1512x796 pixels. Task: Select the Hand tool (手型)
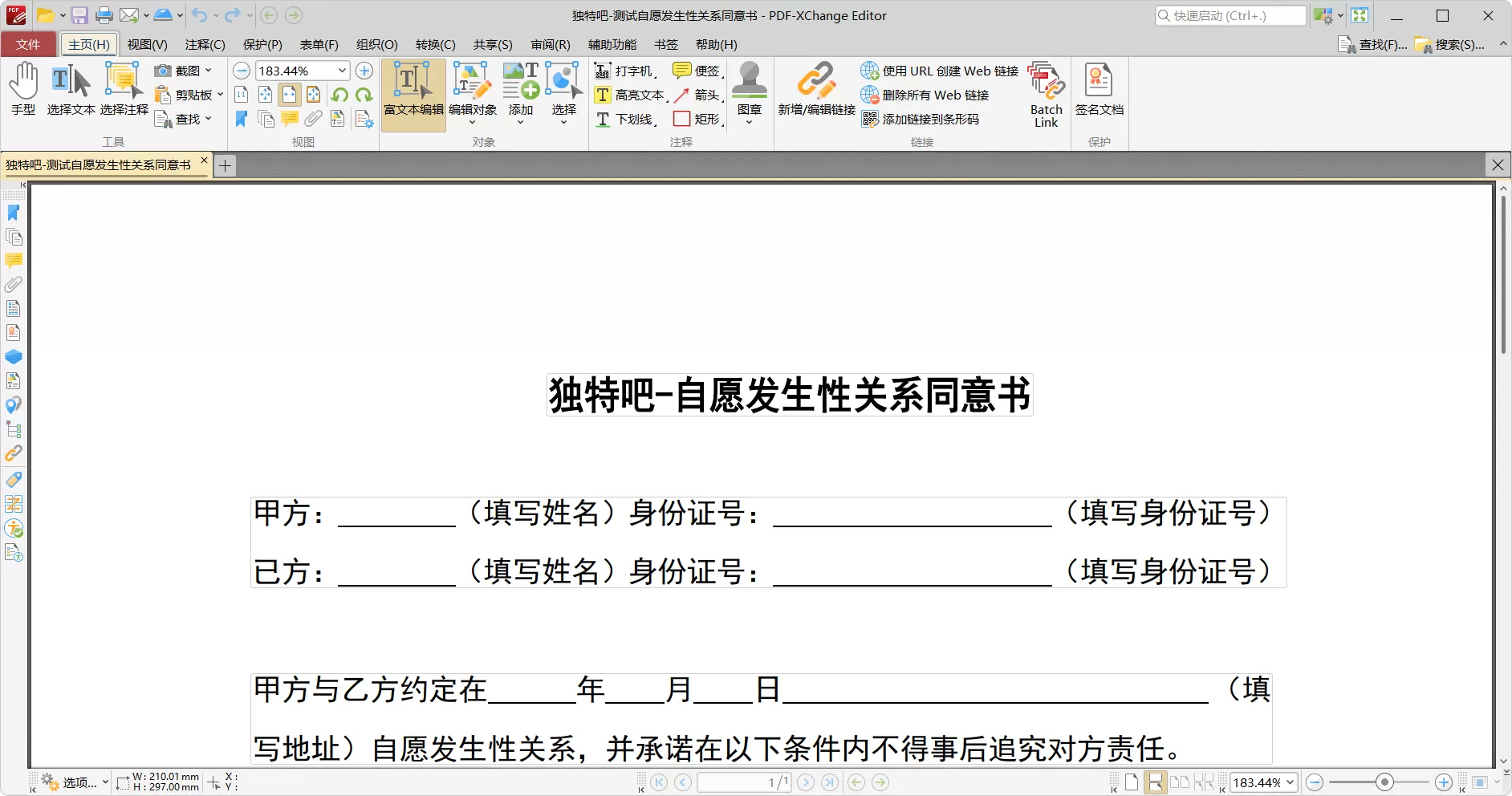tap(23, 88)
